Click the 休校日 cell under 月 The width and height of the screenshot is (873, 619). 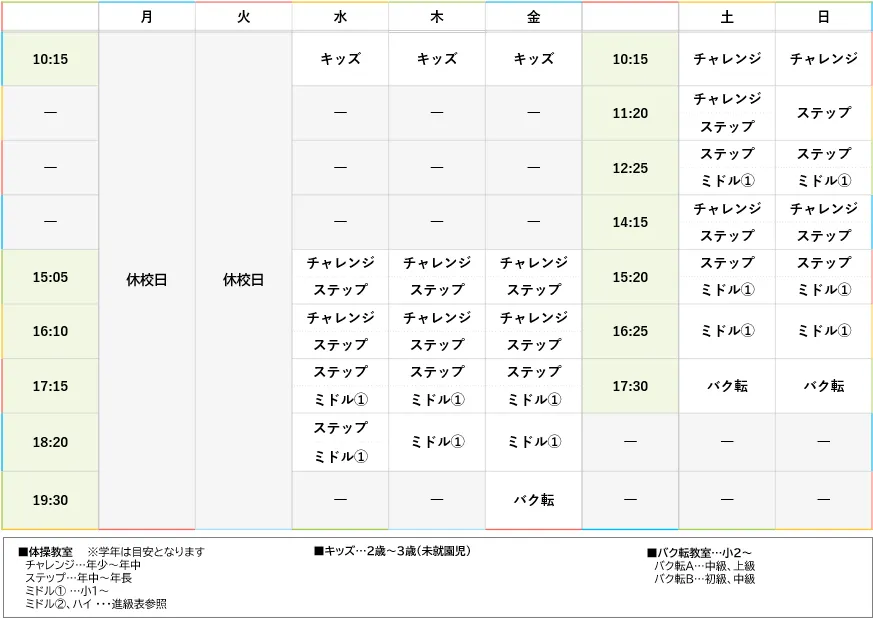pyautogui.click(x=145, y=279)
